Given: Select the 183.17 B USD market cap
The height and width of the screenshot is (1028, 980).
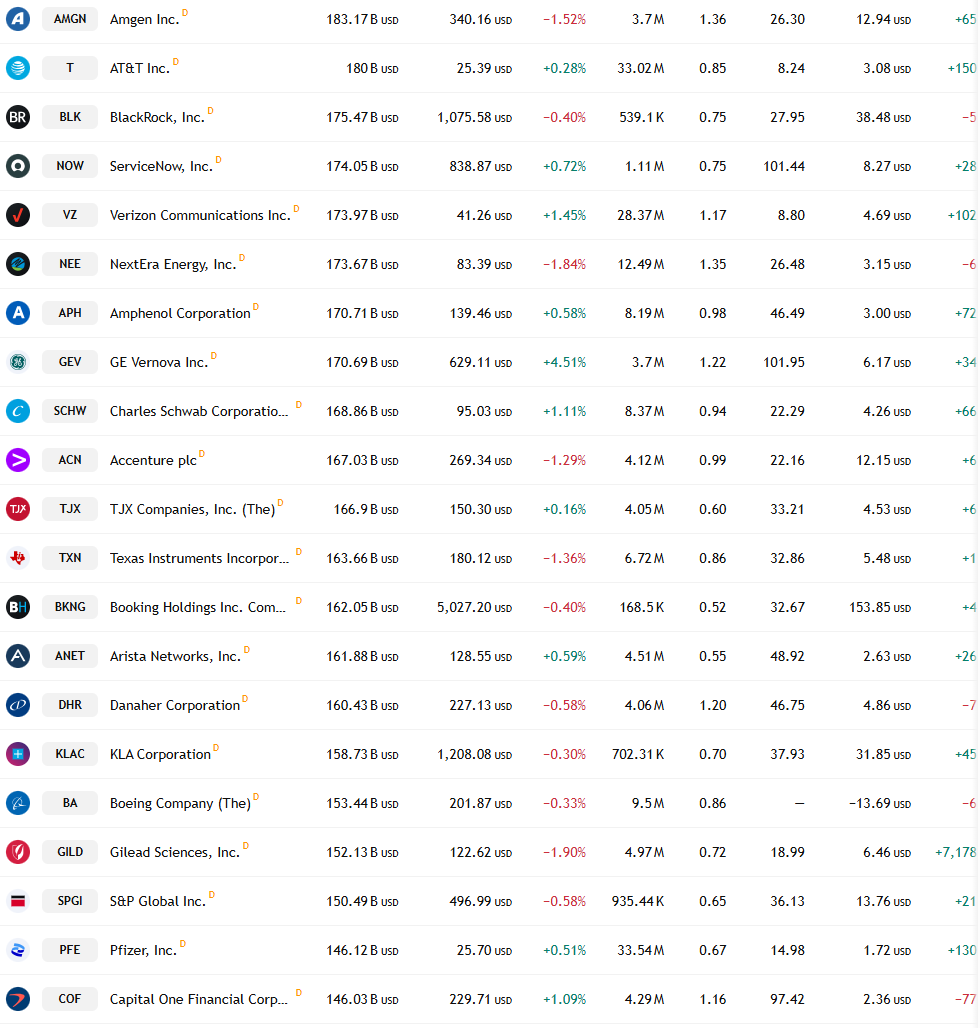Looking at the screenshot, I should coord(362,20).
